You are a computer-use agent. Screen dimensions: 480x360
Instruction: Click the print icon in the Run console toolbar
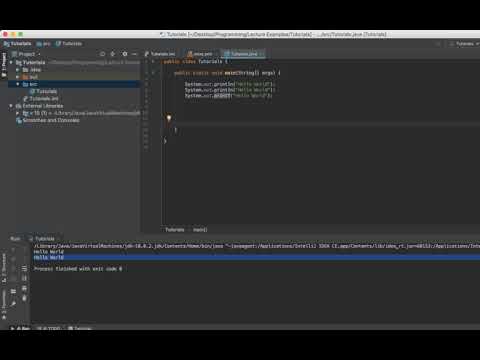click(x=24, y=288)
